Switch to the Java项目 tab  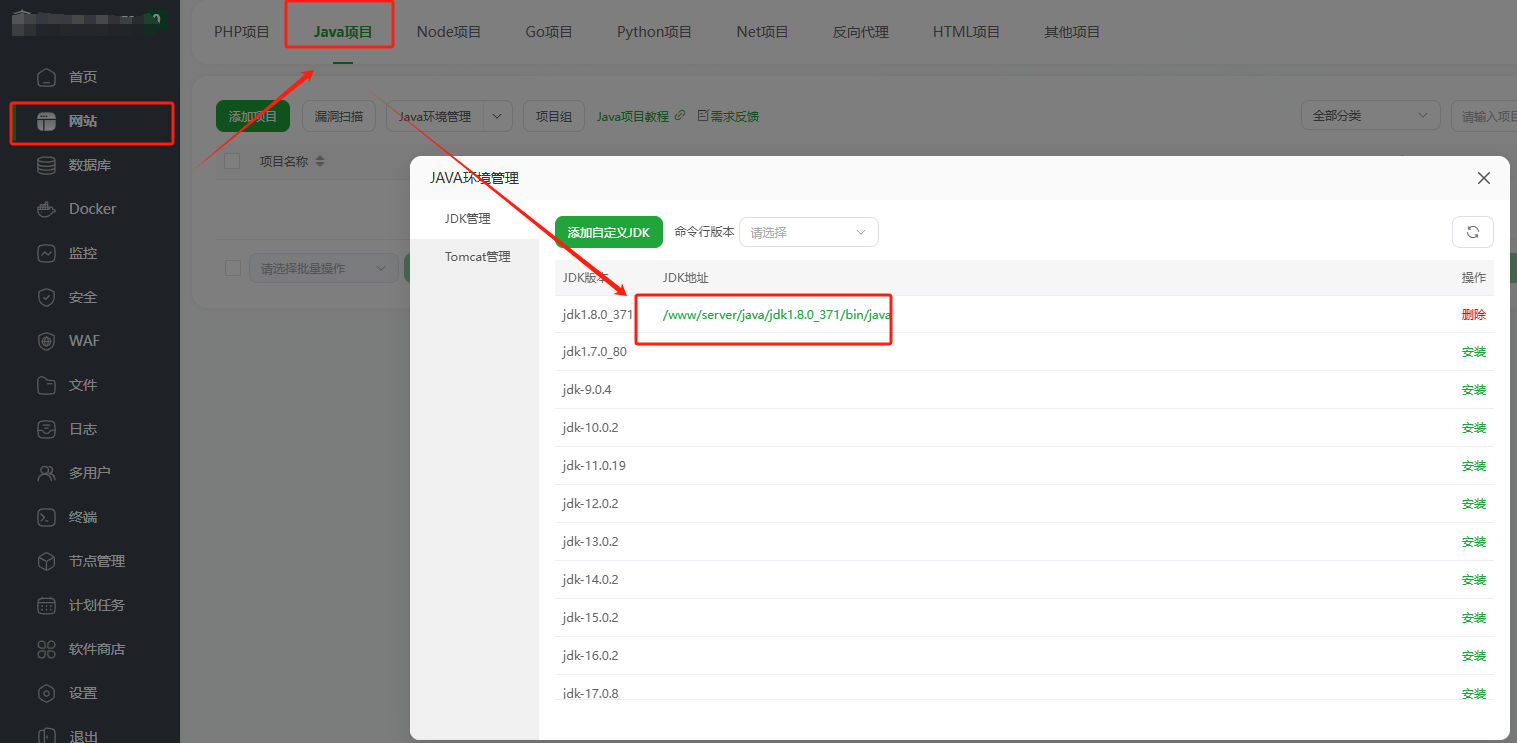[343, 32]
